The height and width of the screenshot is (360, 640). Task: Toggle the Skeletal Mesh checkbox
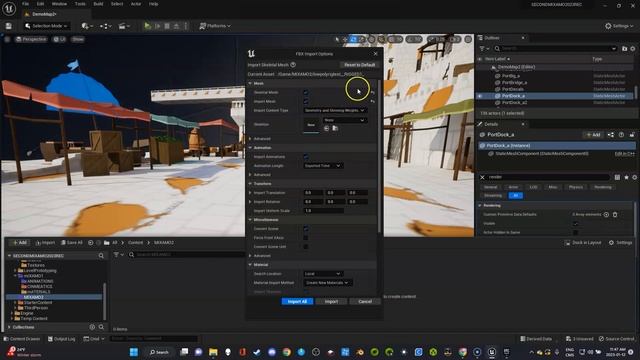(x=306, y=93)
